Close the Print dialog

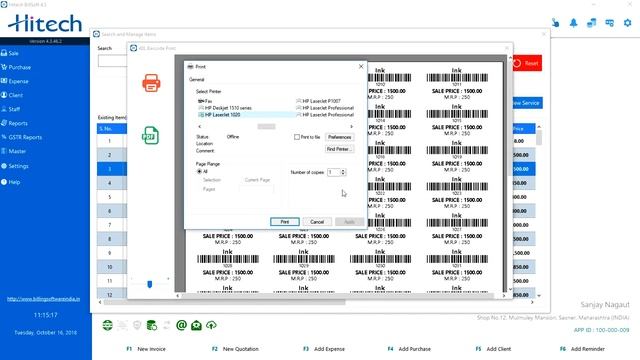click(x=361, y=66)
